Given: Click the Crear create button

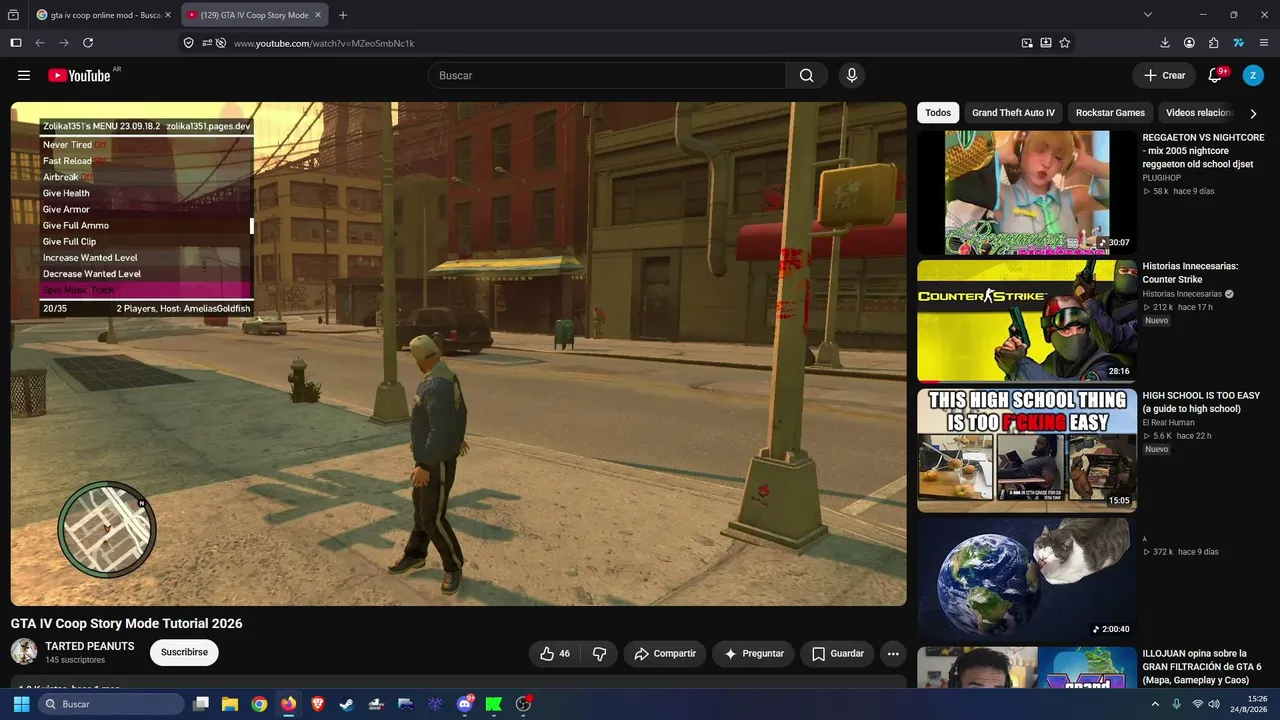Looking at the screenshot, I should 1164,75.
